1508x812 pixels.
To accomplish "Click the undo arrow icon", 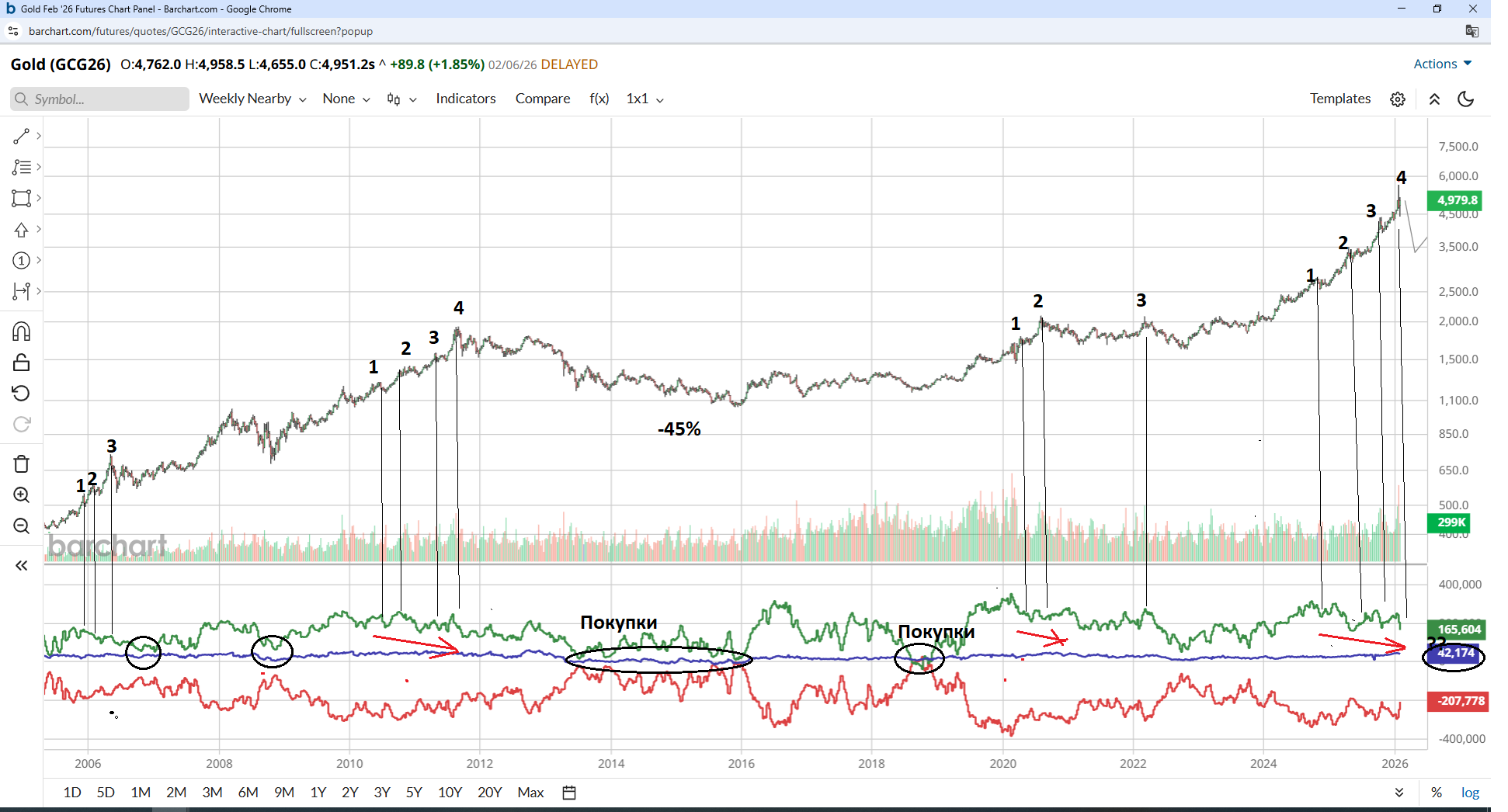I will [21, 394].
